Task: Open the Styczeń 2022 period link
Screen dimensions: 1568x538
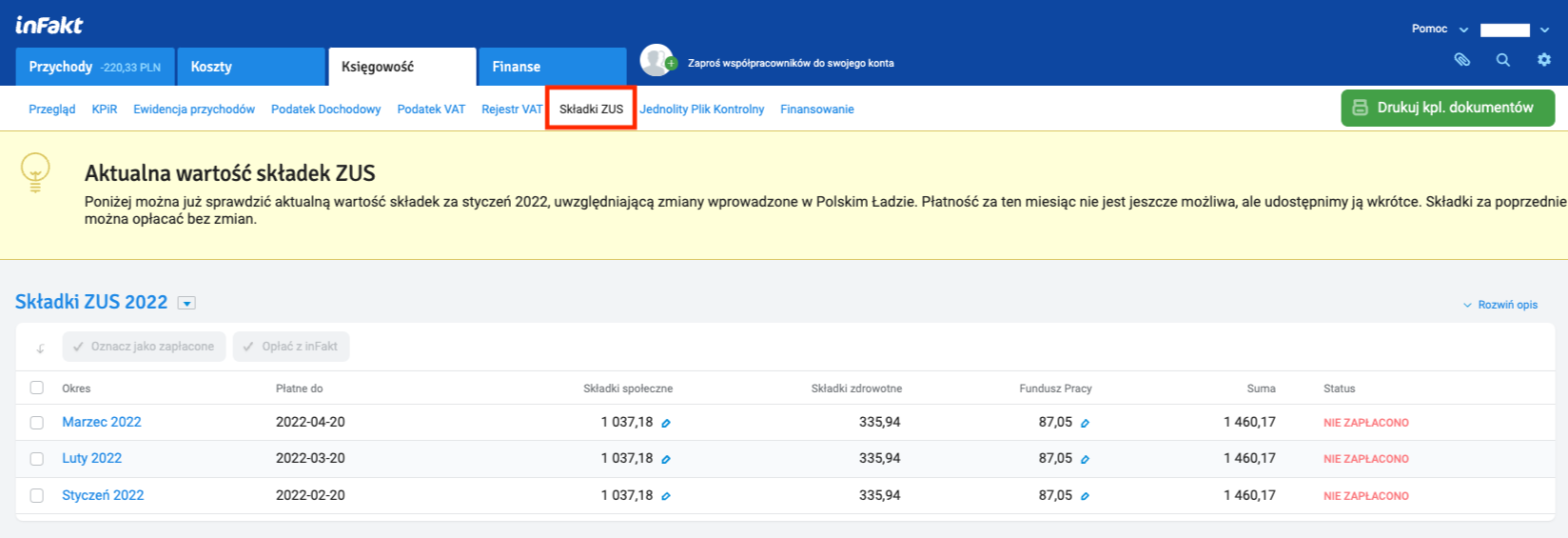Action: [103, 495]
